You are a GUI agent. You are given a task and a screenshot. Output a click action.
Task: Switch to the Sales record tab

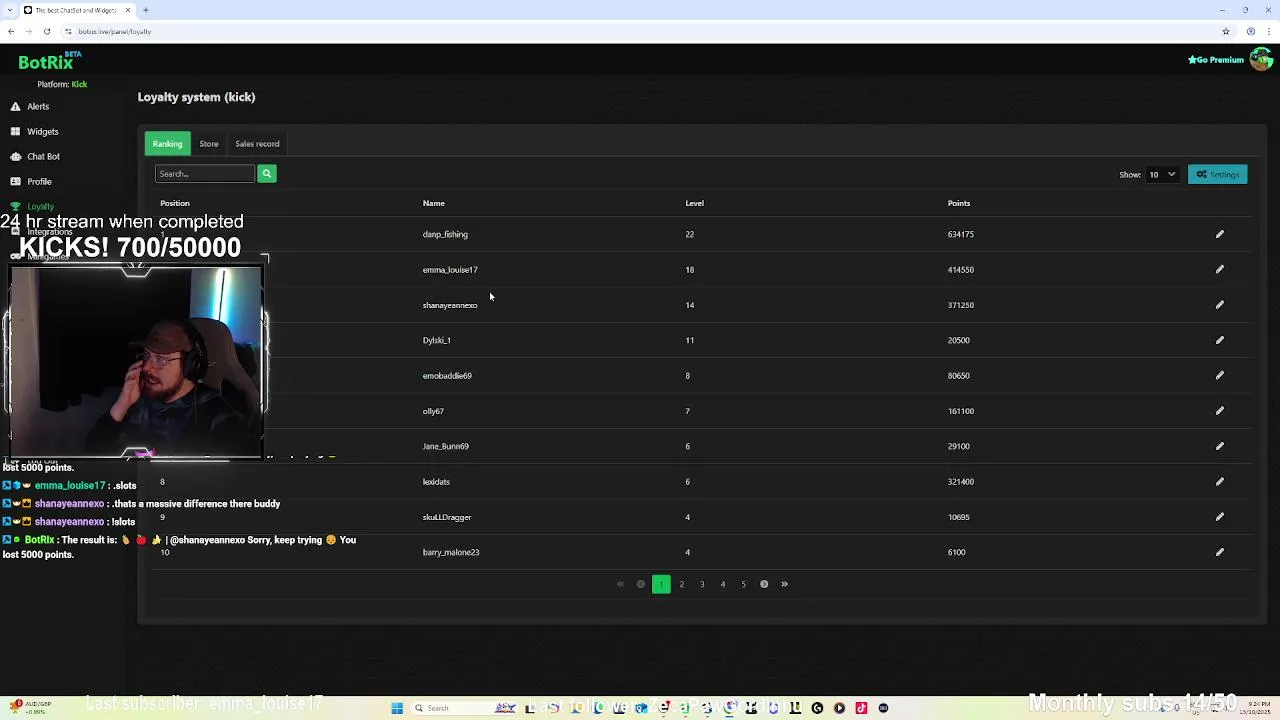click(257, 144)
